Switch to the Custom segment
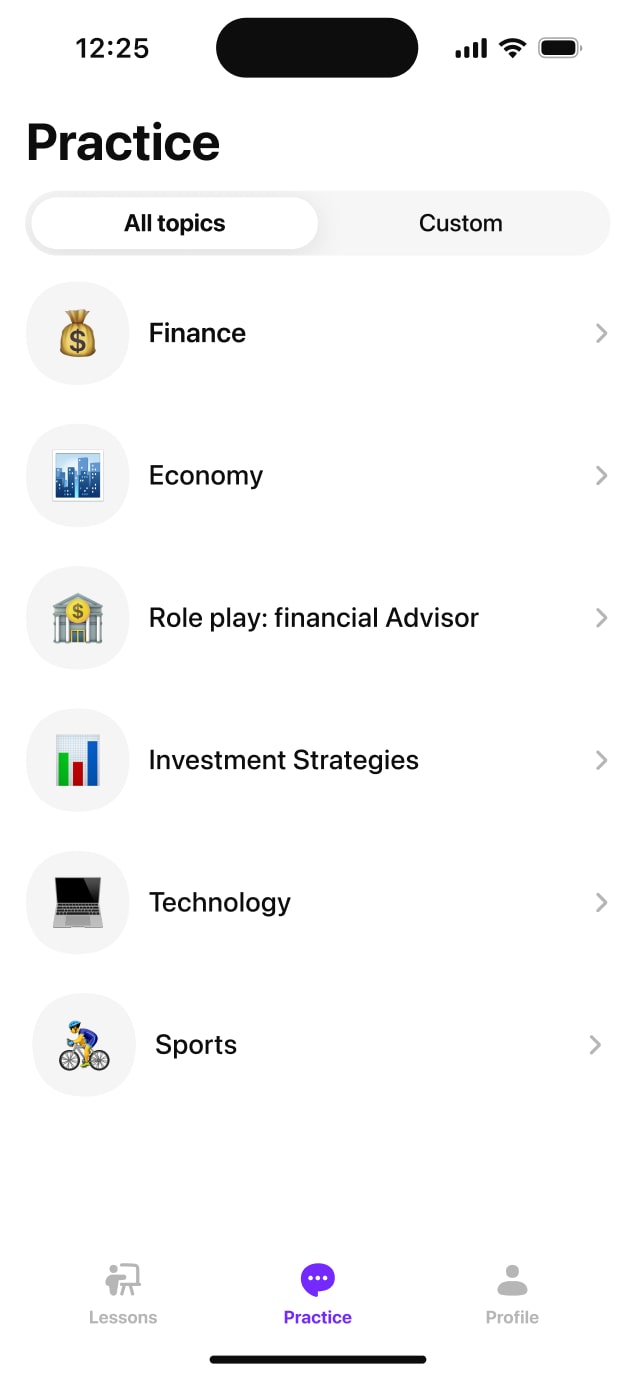Image resolution: width=636 pixels, height=1378 pixels. click(x=460, y=223)
